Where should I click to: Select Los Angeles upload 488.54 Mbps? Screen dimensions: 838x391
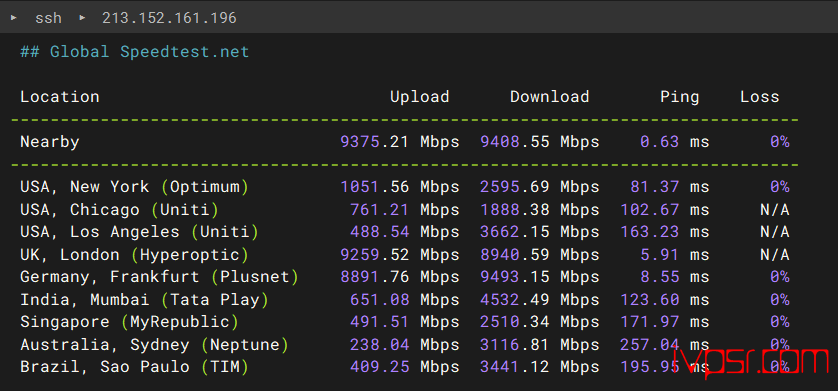(405, 232)
